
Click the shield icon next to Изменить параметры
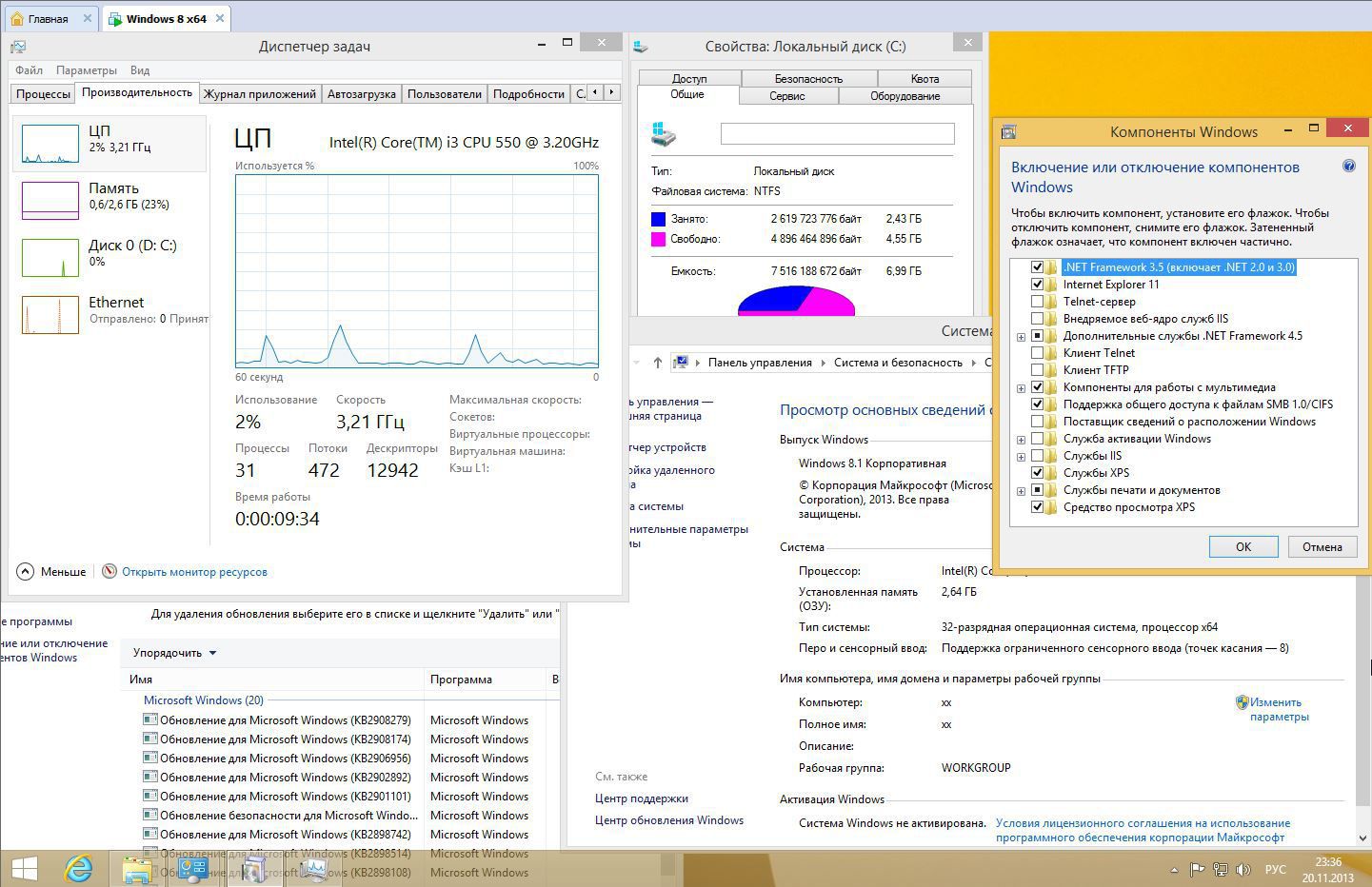(x=1242, y=702)
